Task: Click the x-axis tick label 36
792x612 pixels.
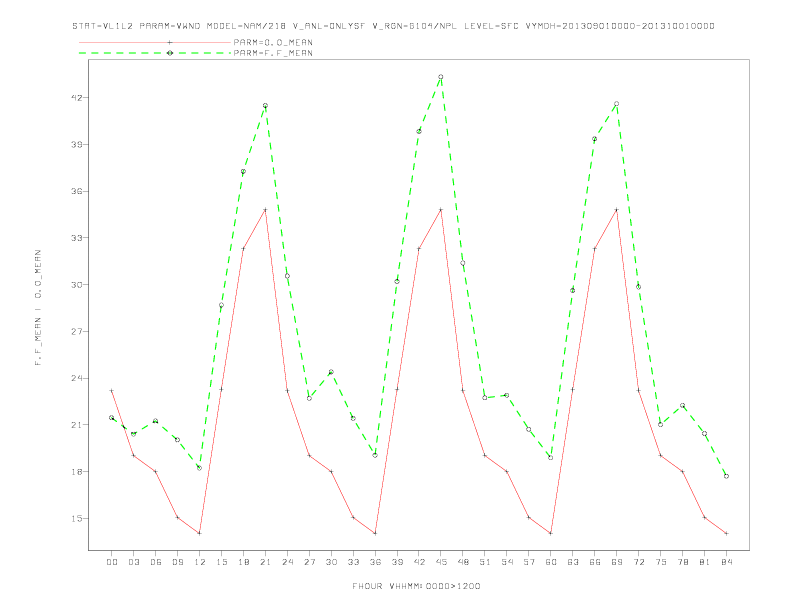Action: (375, 562)
